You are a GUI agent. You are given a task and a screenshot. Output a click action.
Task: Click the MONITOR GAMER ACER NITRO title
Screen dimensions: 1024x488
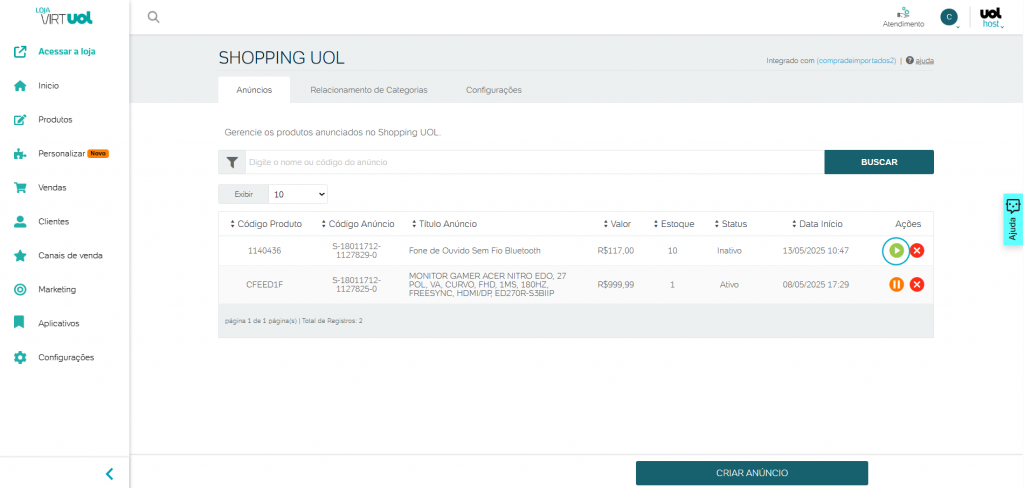coord(487,285)
